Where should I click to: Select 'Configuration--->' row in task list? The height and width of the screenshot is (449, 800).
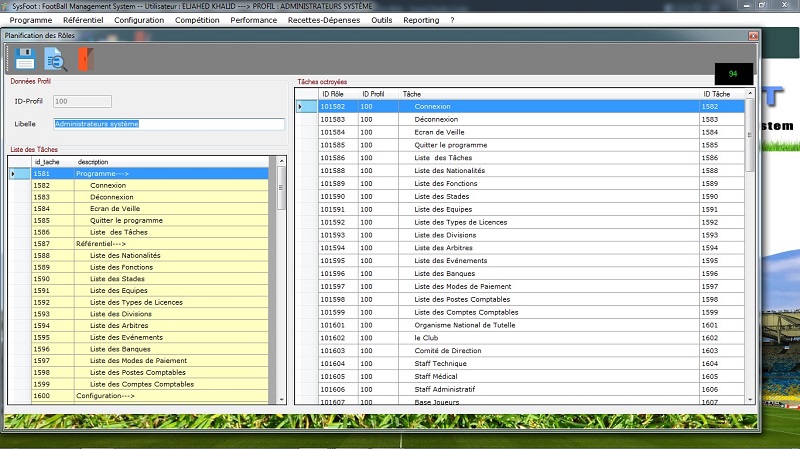[150, 395]
